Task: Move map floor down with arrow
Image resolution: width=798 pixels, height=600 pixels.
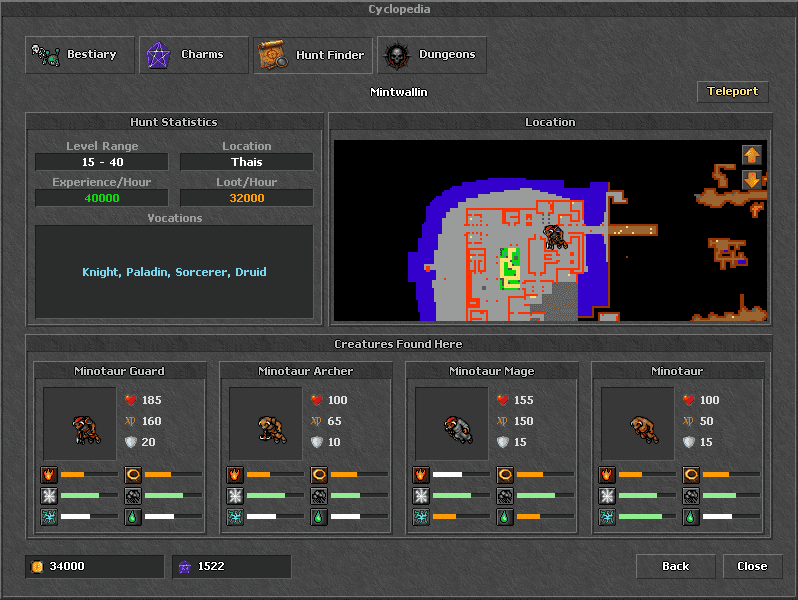Action: tap(752, 180)
